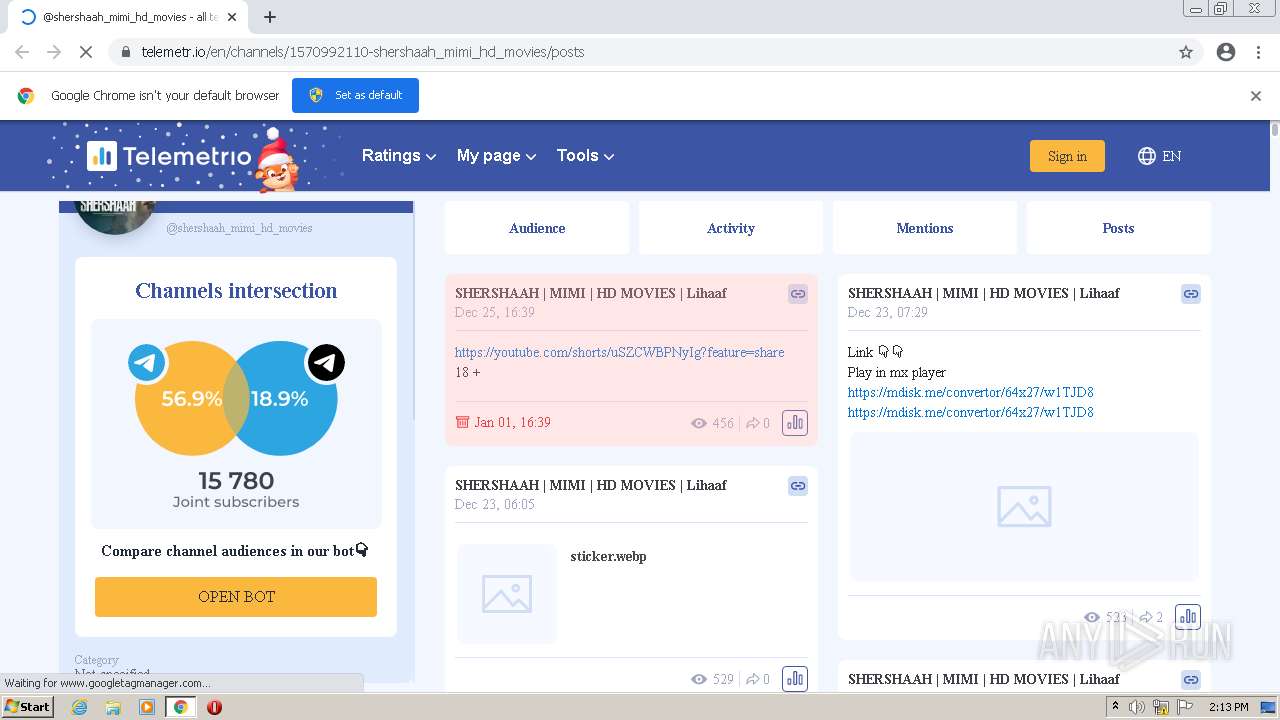Open the Chrome profile icon
Screen dimensions: 1280x720
[x=1226, y=52]
